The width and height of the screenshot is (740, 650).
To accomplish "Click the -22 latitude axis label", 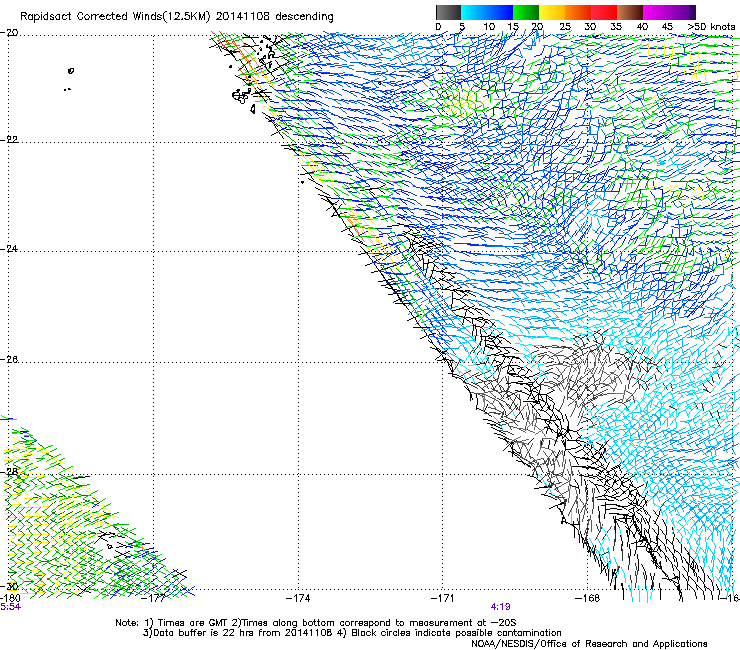I will [x=9, y=139].
